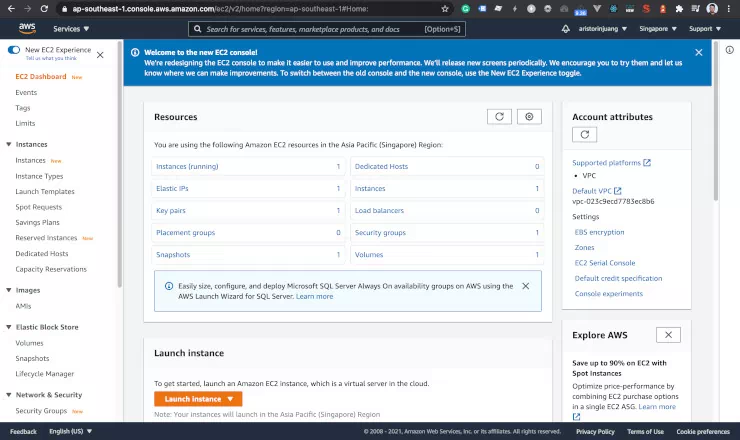This screenshot has height=440, width=740.
Task: Click Tell us what you think link
Action: 51,58
